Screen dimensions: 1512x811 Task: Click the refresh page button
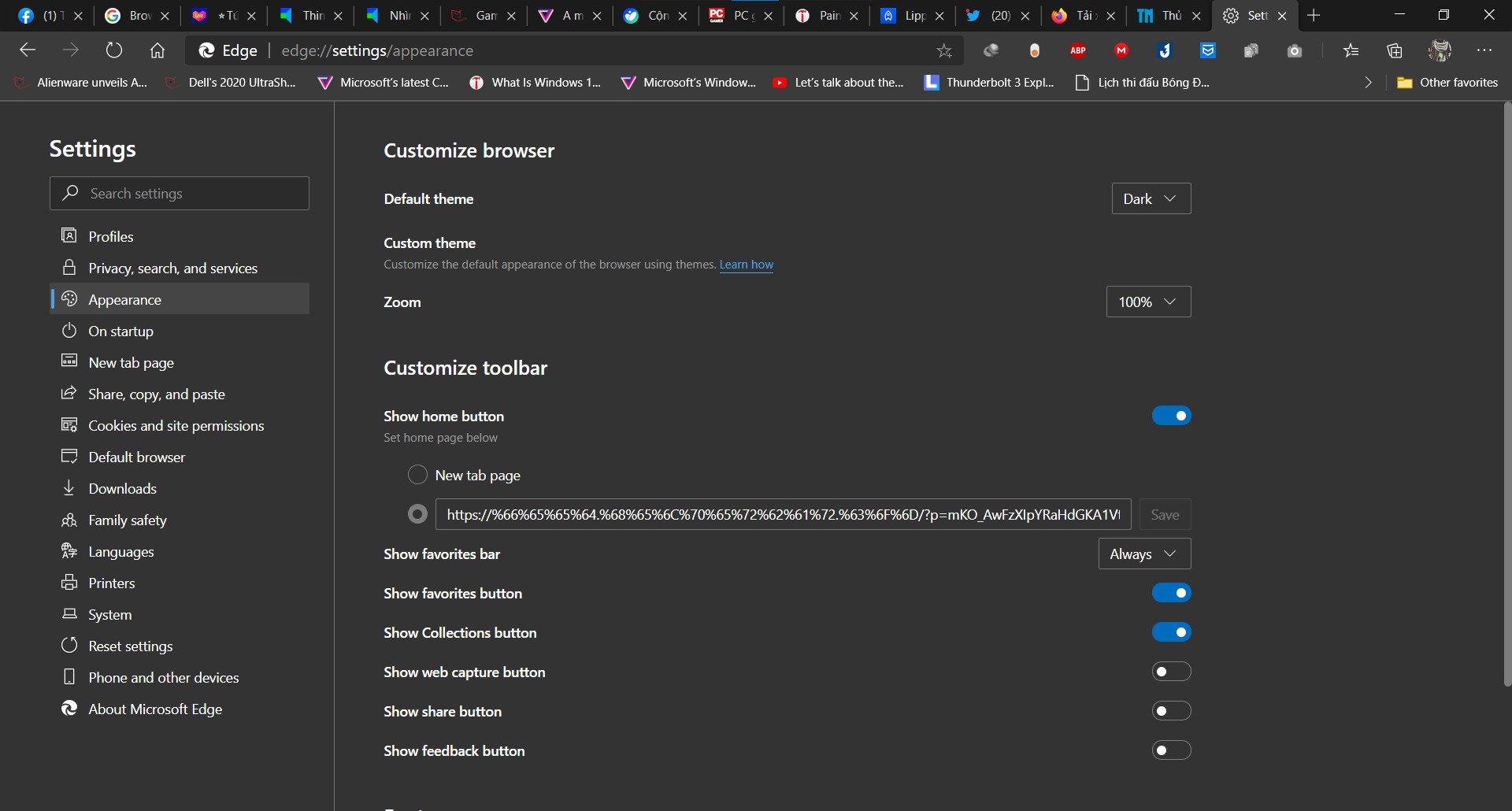click(x=114, y=50)
